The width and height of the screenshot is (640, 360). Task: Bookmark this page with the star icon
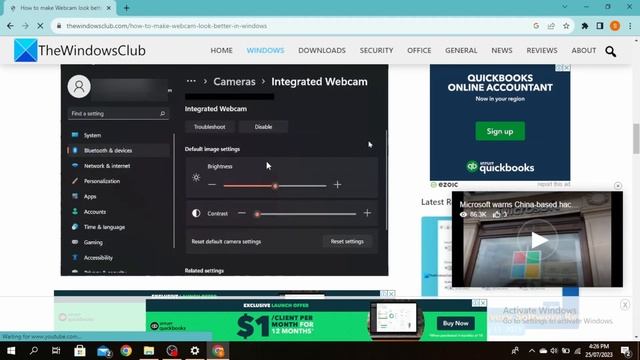point(566,26)
